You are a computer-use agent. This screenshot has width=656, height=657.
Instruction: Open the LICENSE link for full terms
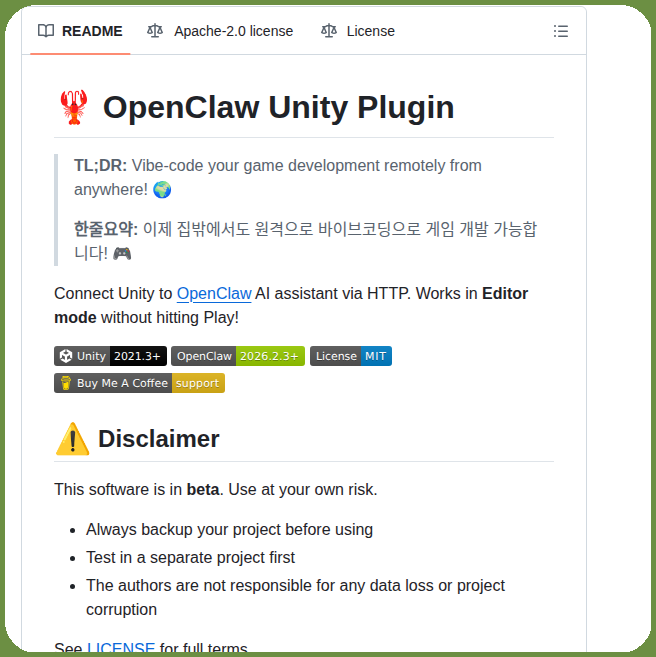[x=121, y=648]
